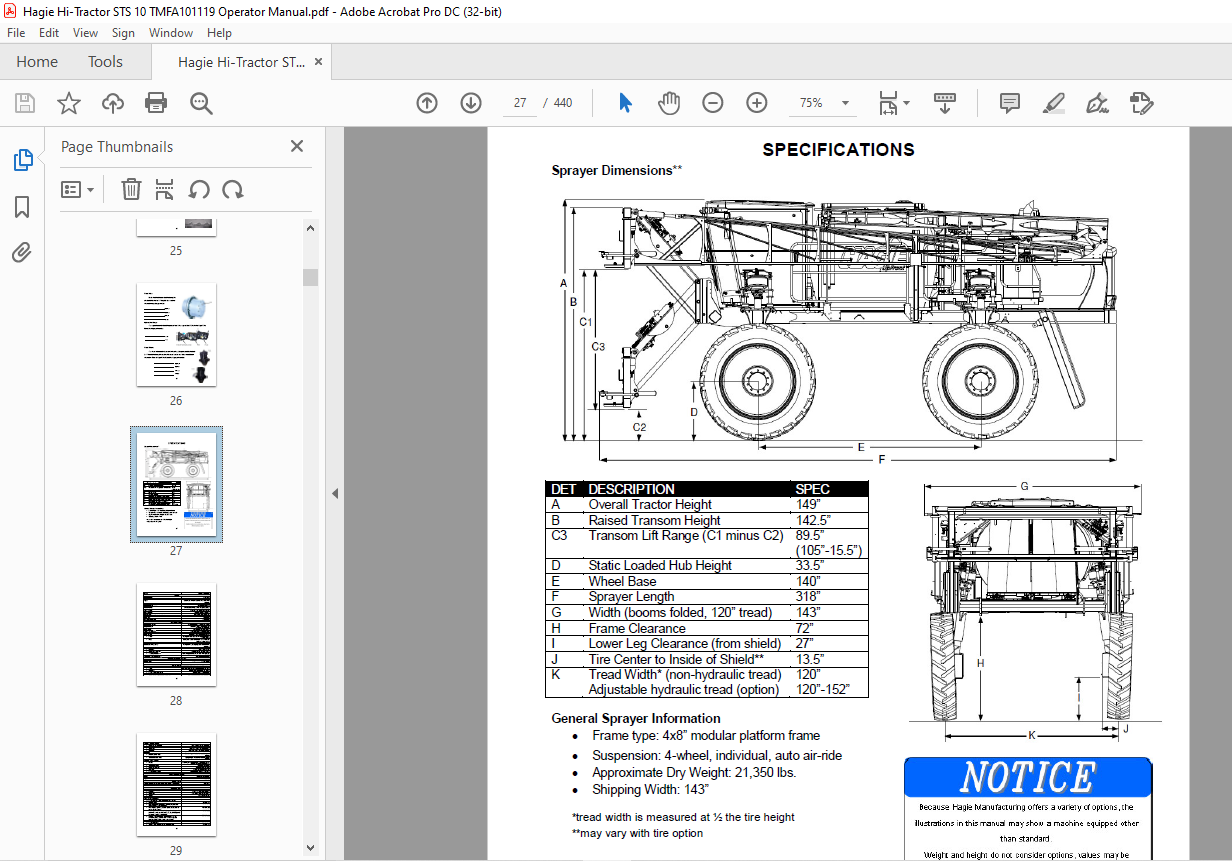Open the Bookmarks sidebar panel
Image resolution: width=1232 pixels, height=861 pixels.
[x=22, y=207]
